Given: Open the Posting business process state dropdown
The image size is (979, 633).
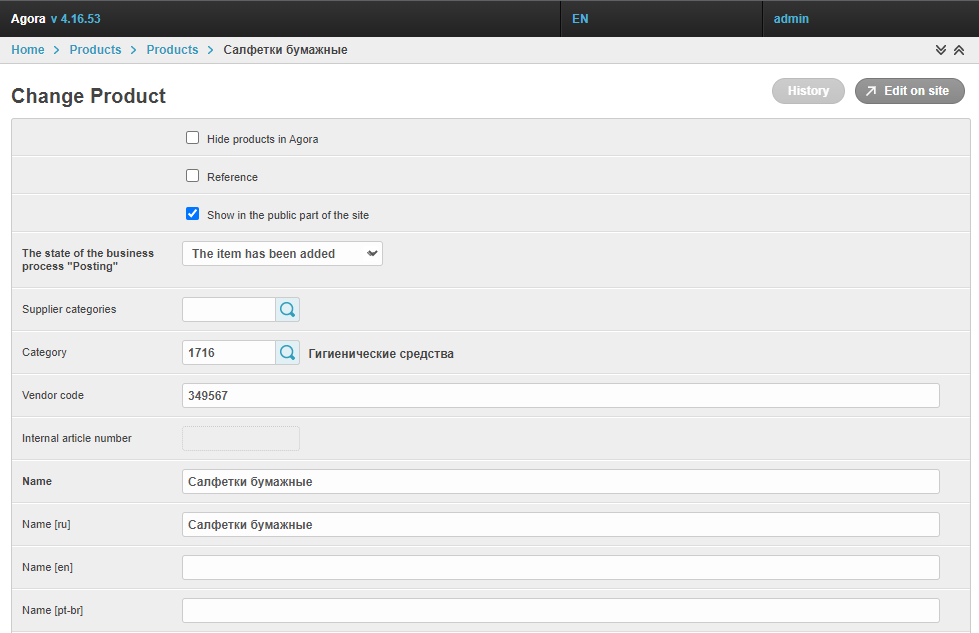Looking at the screenshot, I should pos(282,254).
